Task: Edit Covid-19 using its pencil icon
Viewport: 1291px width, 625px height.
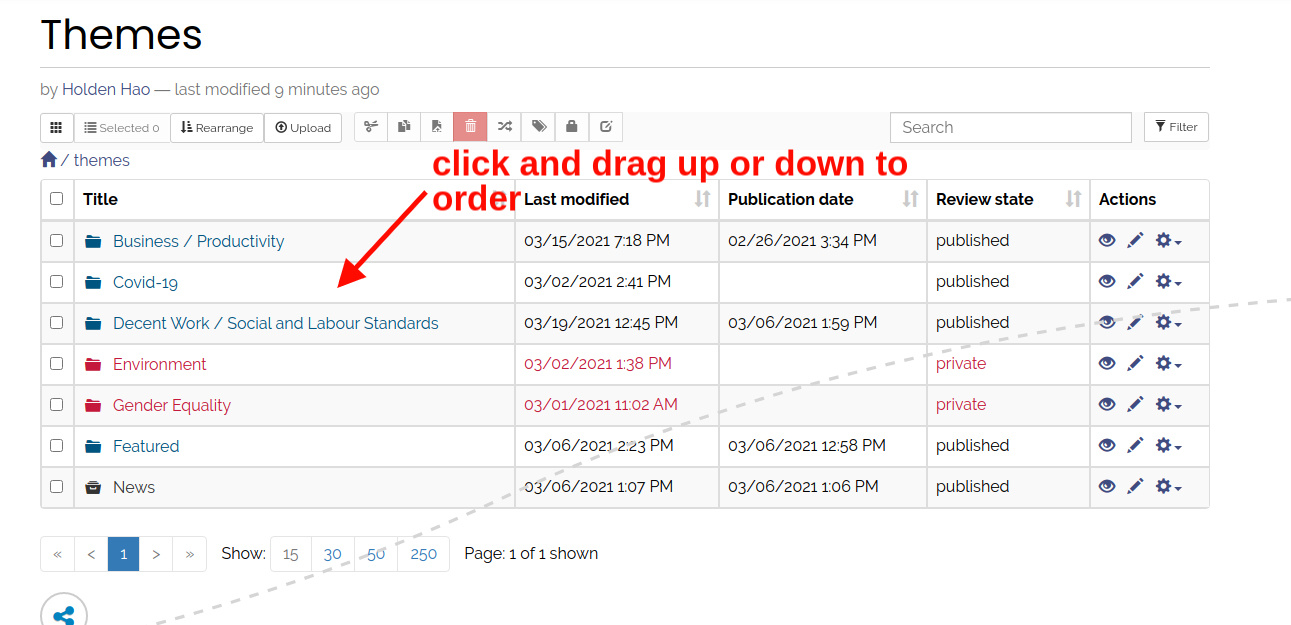Action: point(1135,282)
